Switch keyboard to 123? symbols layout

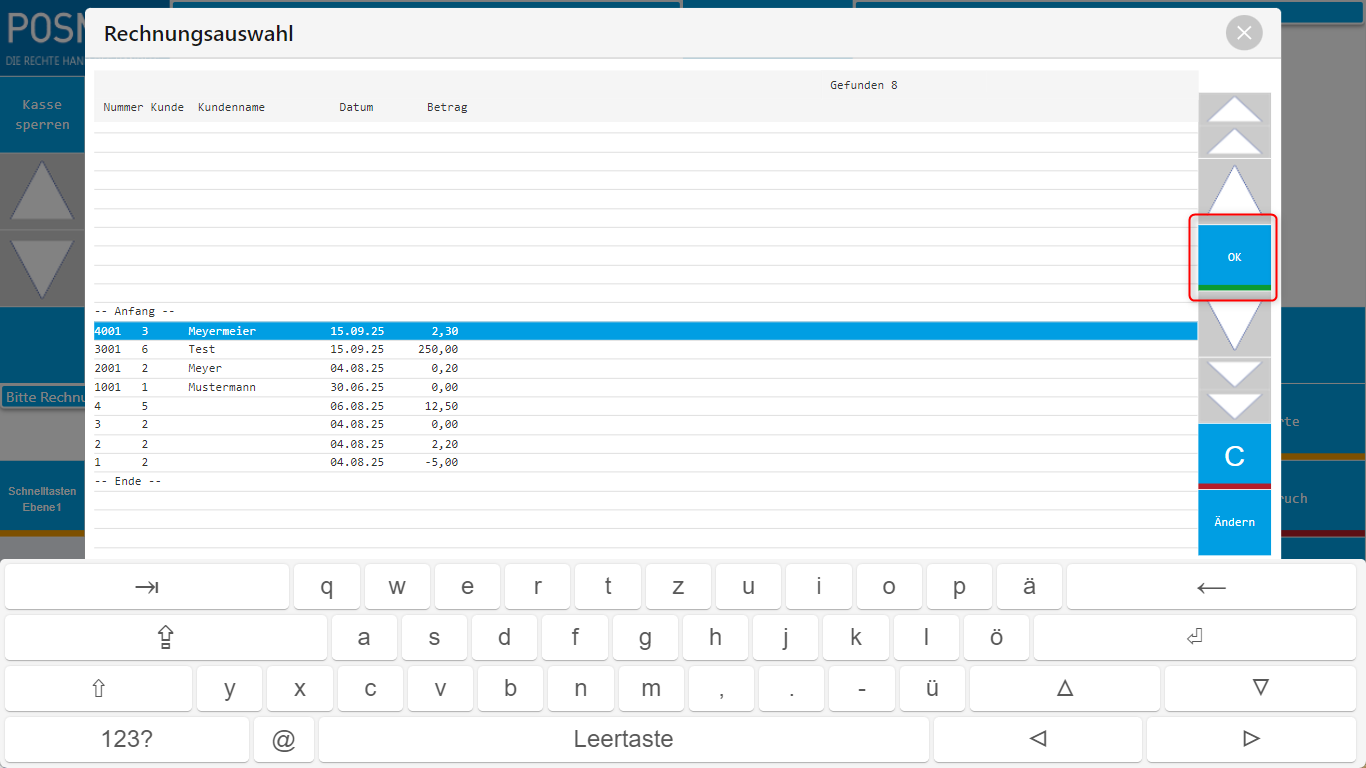point(127,739)
